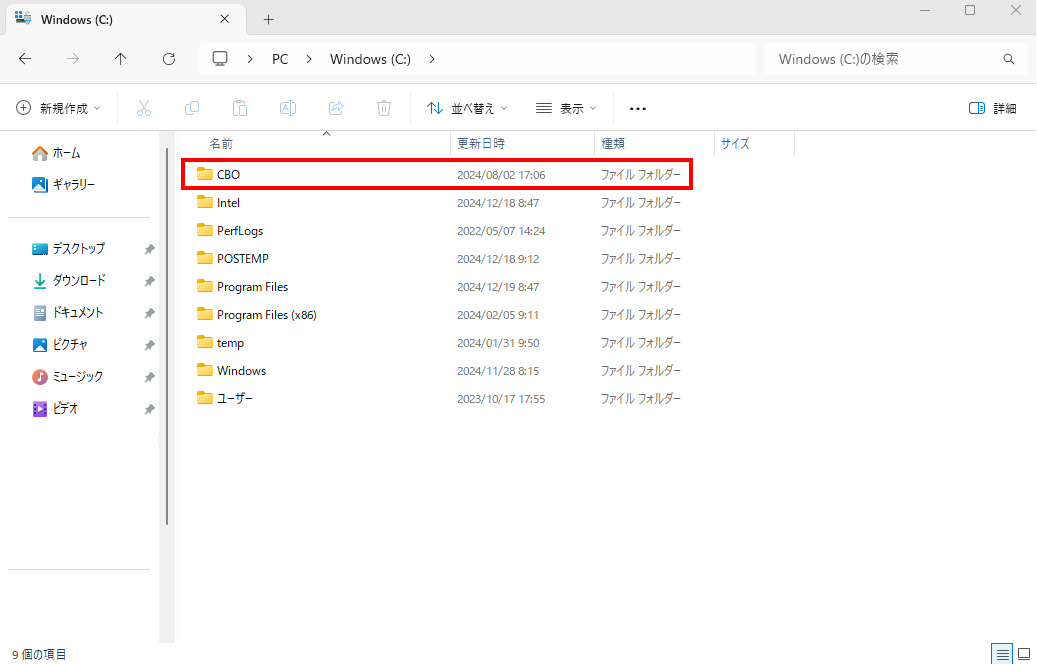Expand chevron after Windows (C:) in path
The height and width of the screenshot is (664, 1037).
pos(432,59)
